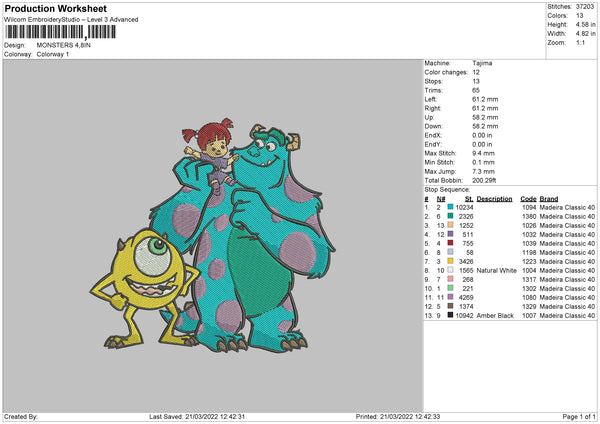Click the teal blue swatch for code 1094
Image resolution: width=600 pixels, height=424 pixels.
450,207
